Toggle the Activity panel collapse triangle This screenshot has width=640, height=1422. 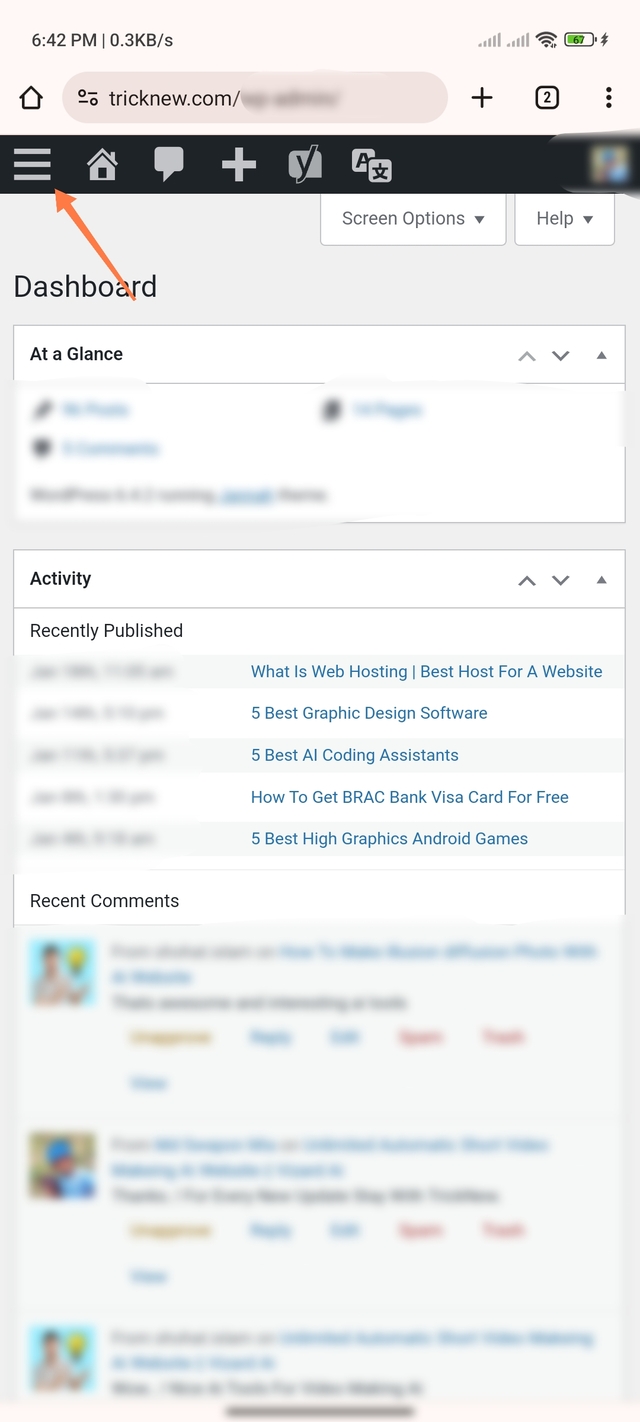coord(601,580)
